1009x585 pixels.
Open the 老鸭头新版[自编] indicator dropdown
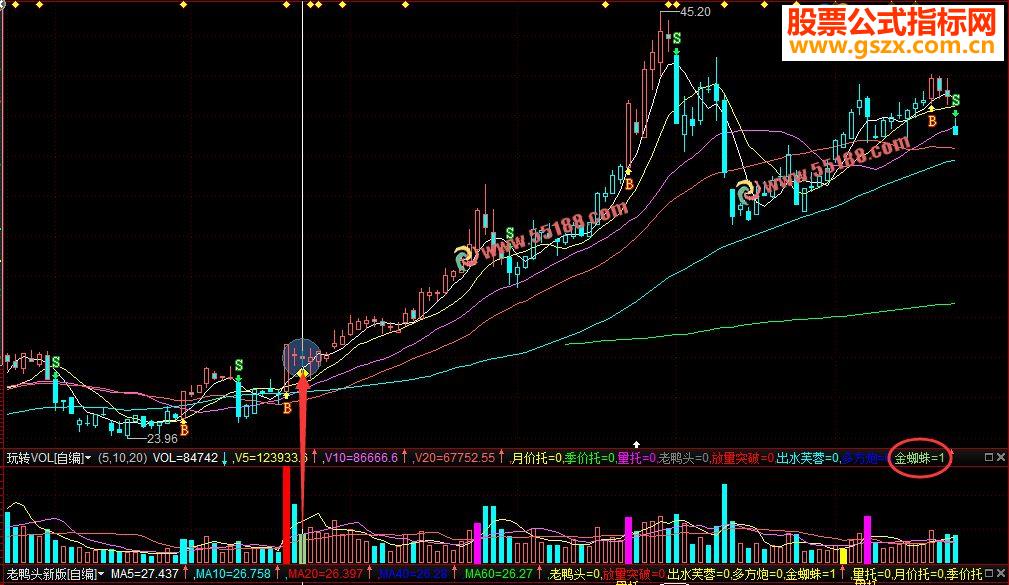point(101,573)
